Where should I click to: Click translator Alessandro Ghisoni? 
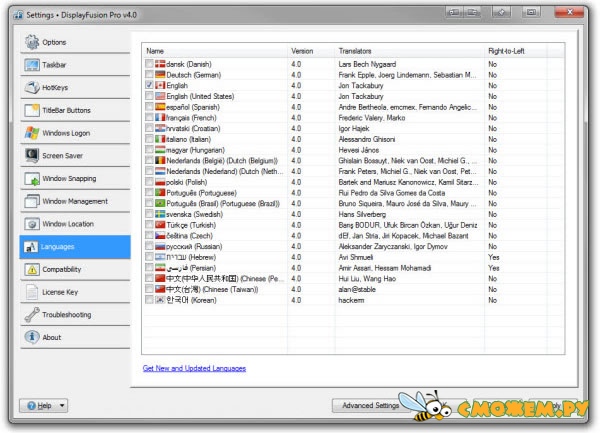(x=367, y=139)
